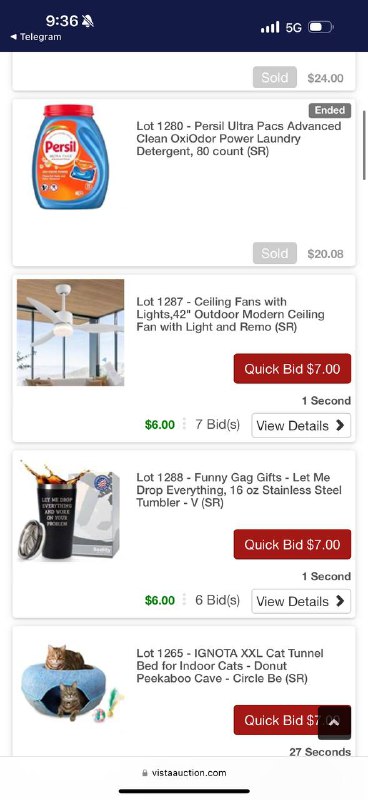This screenshot has width=368, height=800.
Task: Grab the page scrollbar on right edge
Action: click(364, 145)
